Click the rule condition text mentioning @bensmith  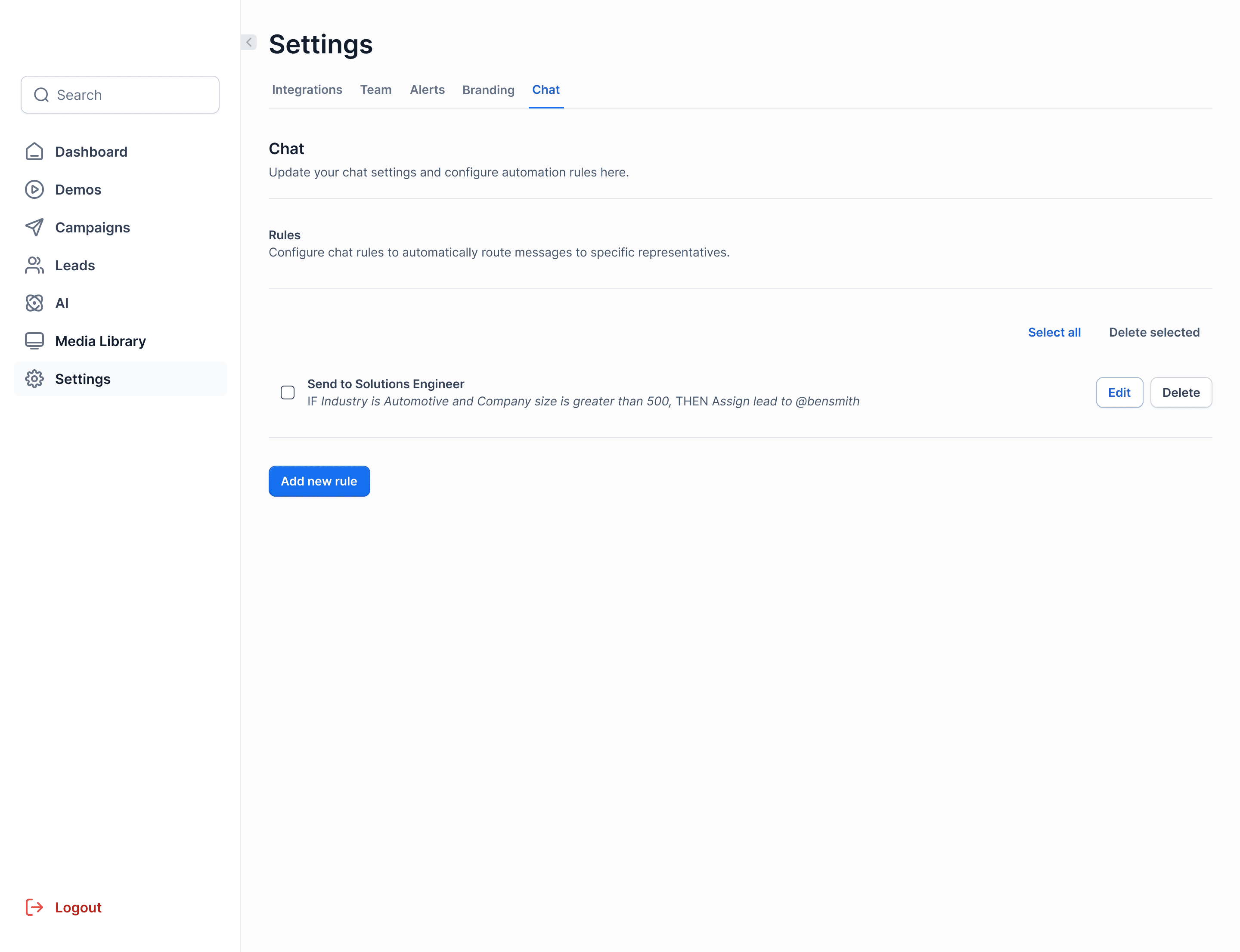(x=583, y=401)
